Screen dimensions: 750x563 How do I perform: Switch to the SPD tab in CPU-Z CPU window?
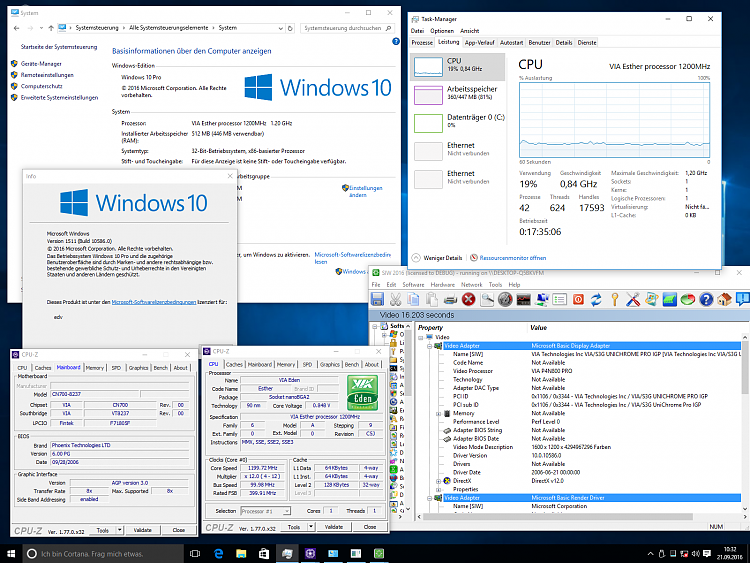[307, 364]
